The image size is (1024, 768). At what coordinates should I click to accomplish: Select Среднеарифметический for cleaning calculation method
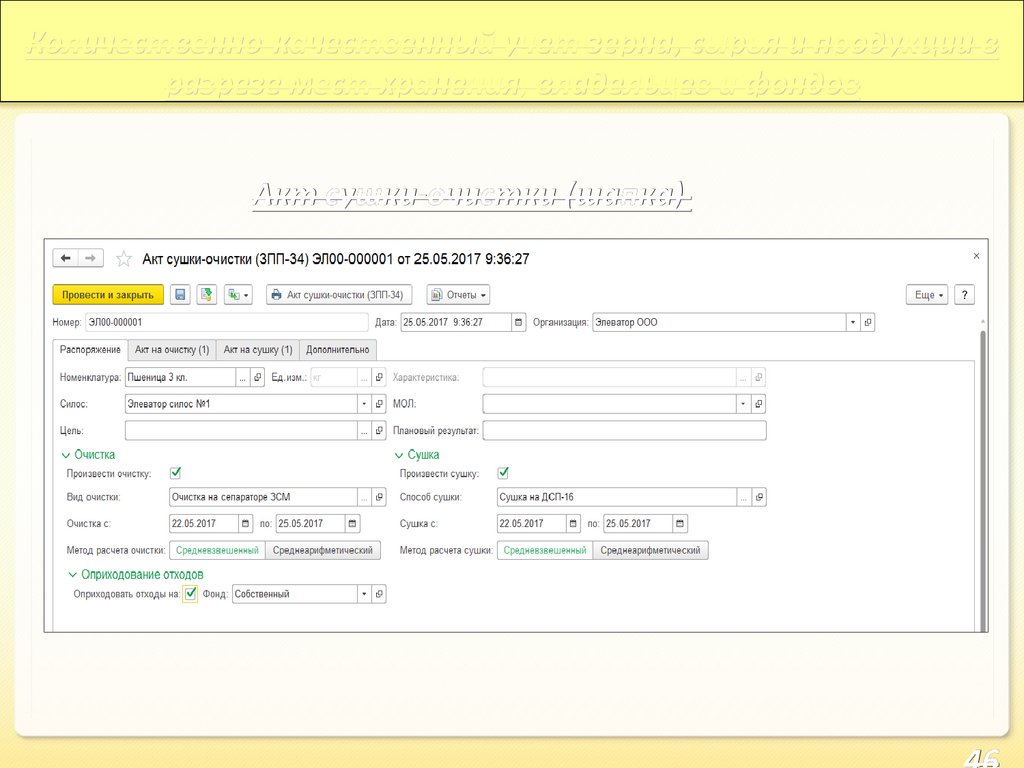[x=323, y=550]
